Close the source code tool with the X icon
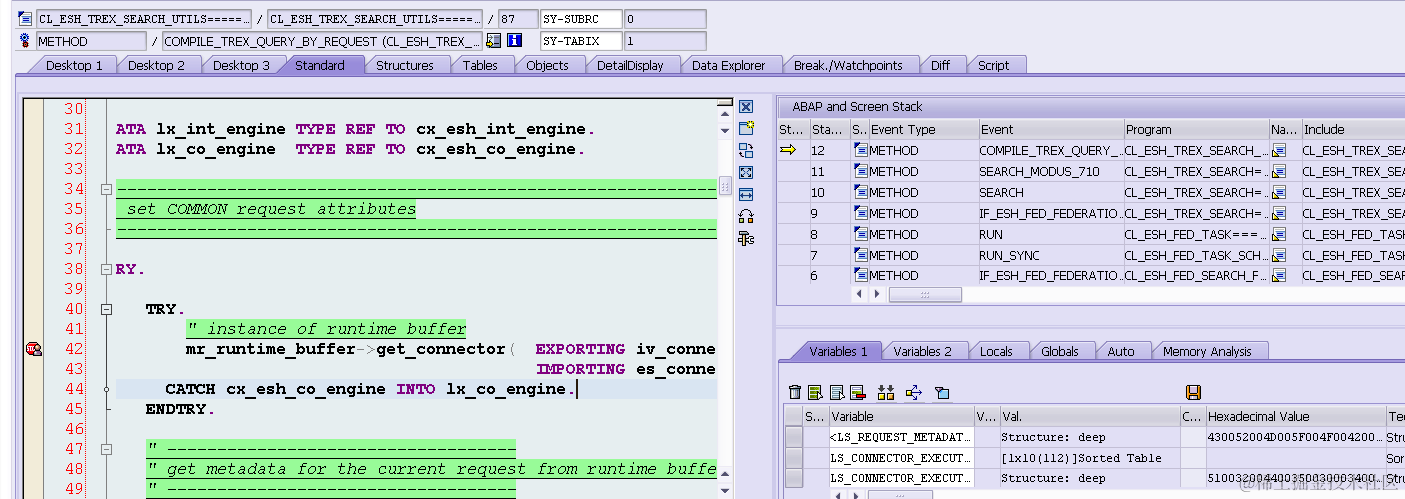The image size is (1405, 499). [x=745, y=106]
